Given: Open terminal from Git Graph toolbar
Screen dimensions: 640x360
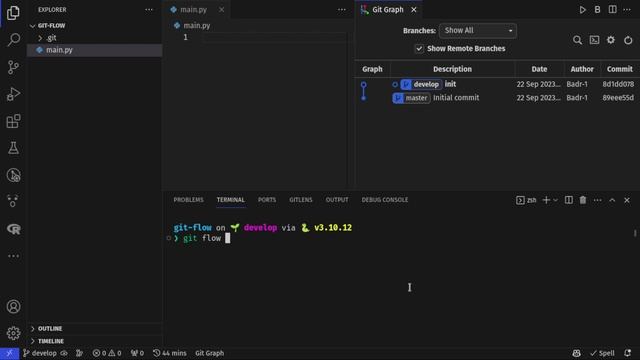Looking at the screenshot, I should click(594, 40).
